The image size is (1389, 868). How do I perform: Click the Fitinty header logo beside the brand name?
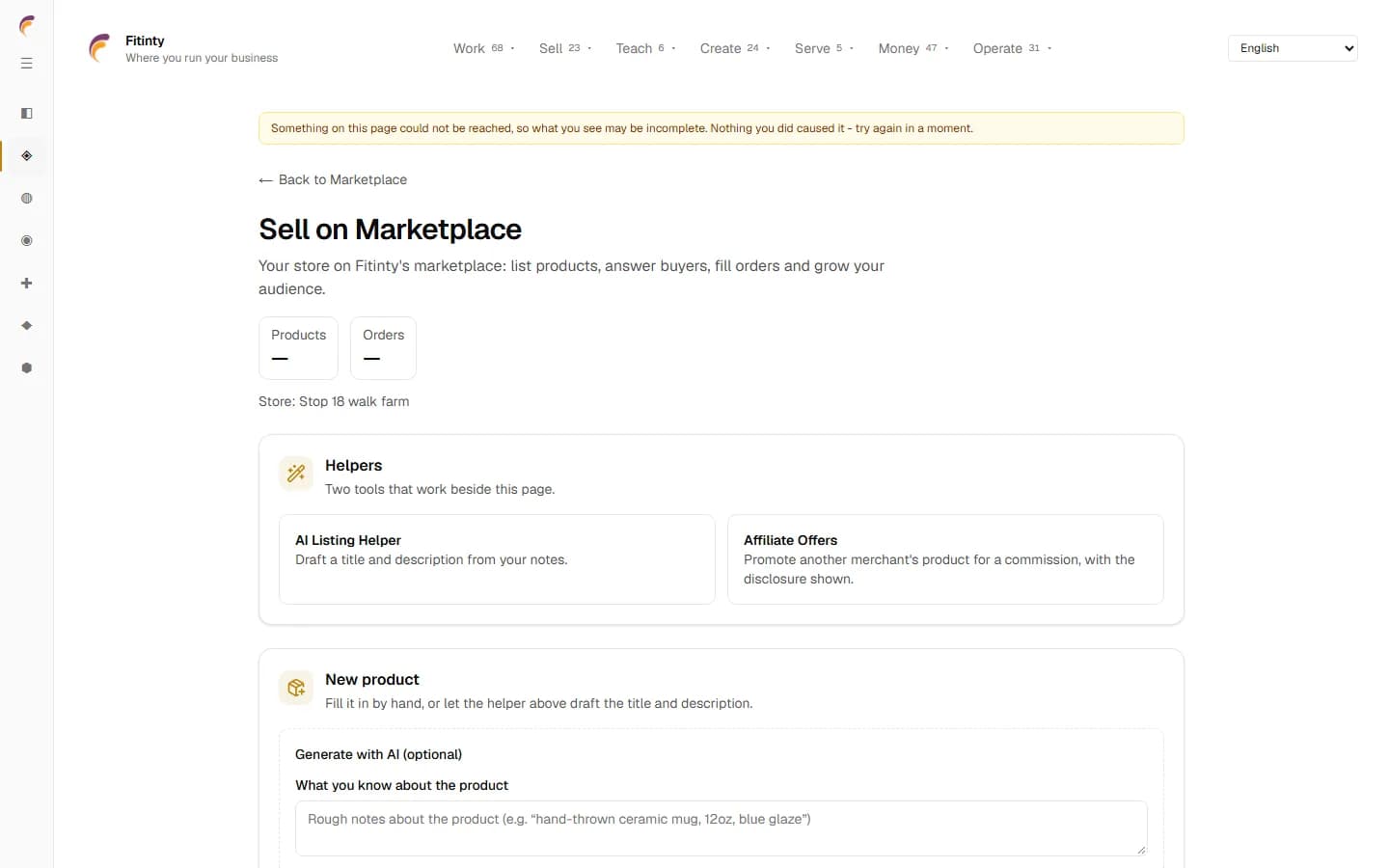(100, 48)
